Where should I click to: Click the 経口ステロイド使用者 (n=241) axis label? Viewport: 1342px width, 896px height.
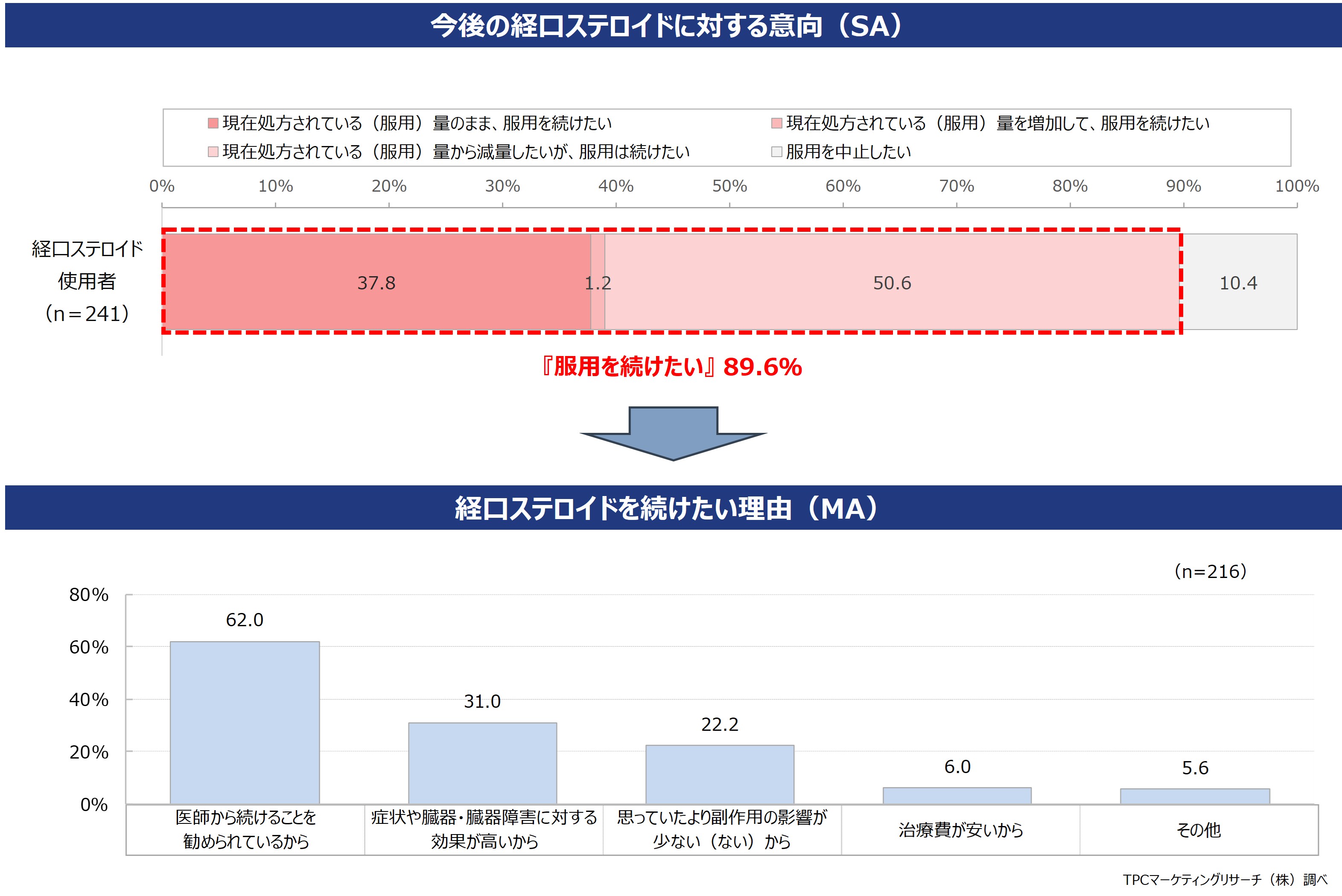pyautogui.click(x=87, y=281)
